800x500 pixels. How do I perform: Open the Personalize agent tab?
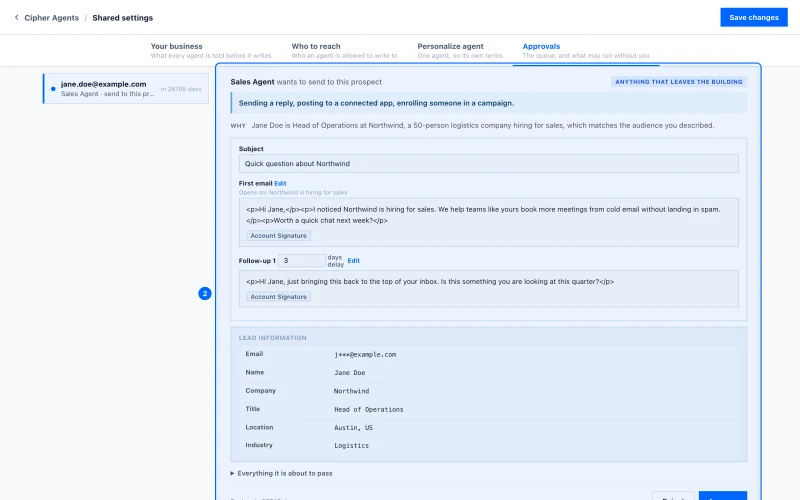point(460,51)
